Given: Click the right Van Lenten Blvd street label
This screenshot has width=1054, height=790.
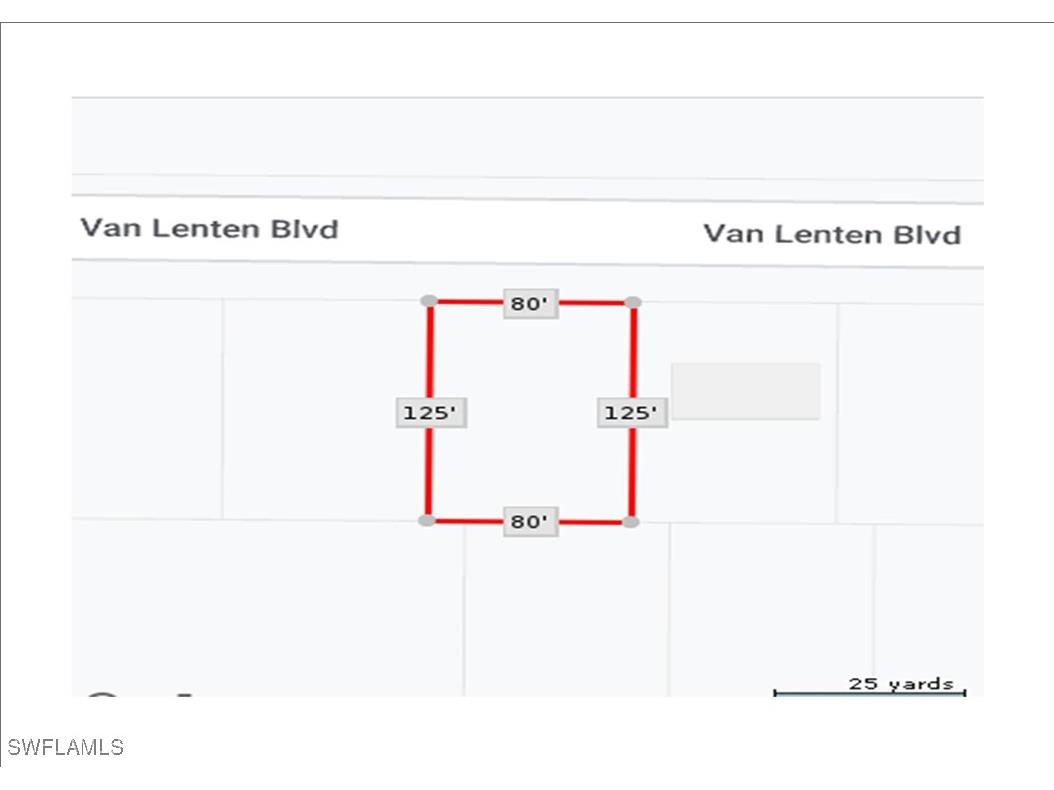Looking at the screenshot, I should click(832, 235).
